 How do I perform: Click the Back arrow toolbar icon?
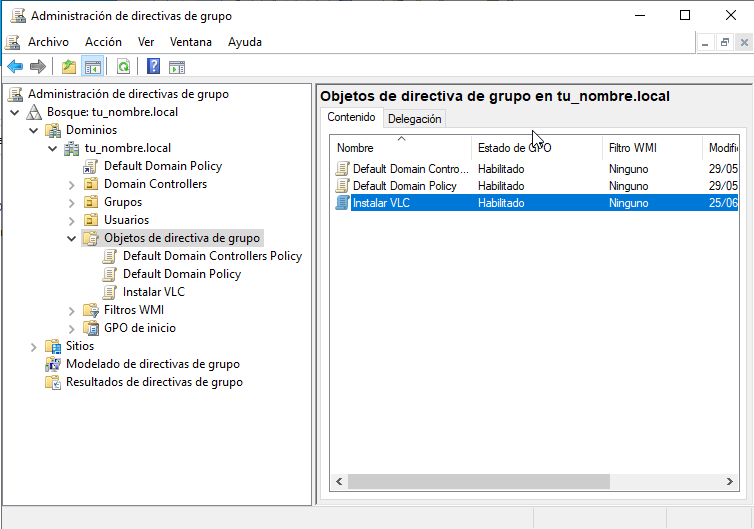pyautogui.click(x=15, y=66)
